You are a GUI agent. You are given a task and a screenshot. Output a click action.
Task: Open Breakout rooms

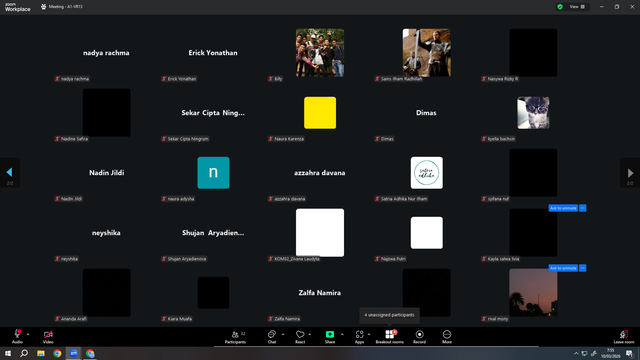[x=389, y=337]
